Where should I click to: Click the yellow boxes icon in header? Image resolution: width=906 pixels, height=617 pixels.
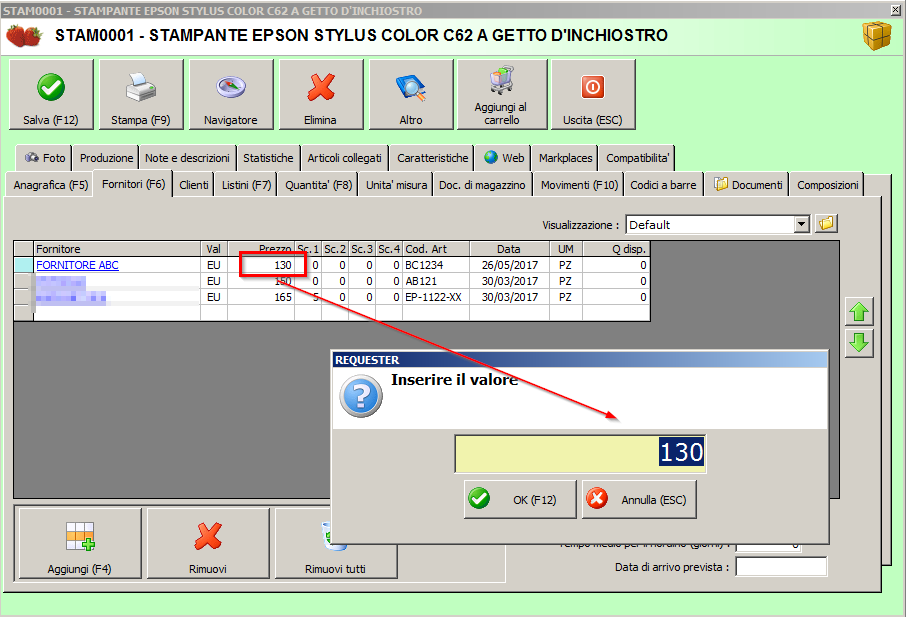877,35
